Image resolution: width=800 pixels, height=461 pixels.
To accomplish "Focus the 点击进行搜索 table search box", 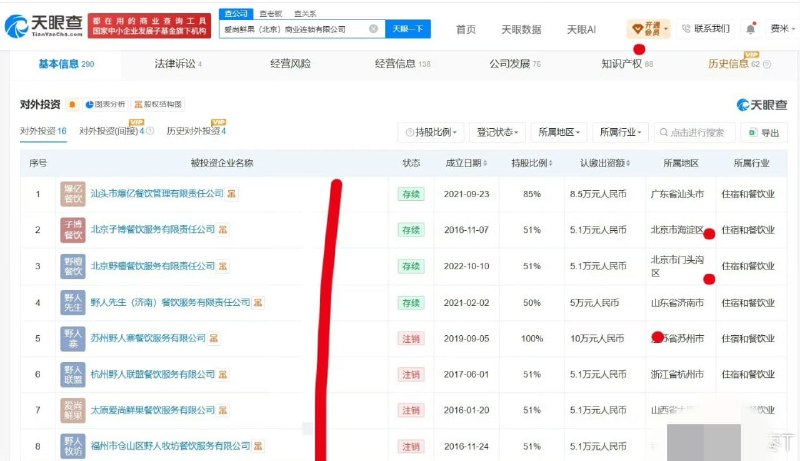I will pos(695,133).
